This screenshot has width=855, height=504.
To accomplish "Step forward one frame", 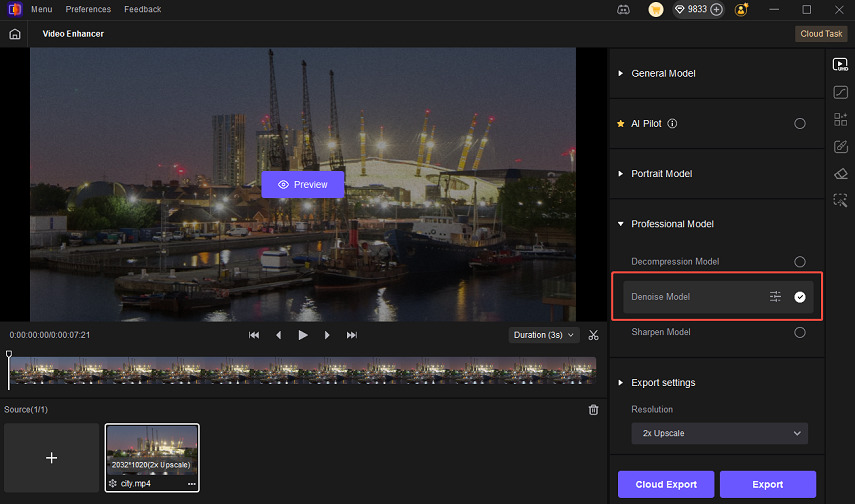I will click(x=327, y=335).
